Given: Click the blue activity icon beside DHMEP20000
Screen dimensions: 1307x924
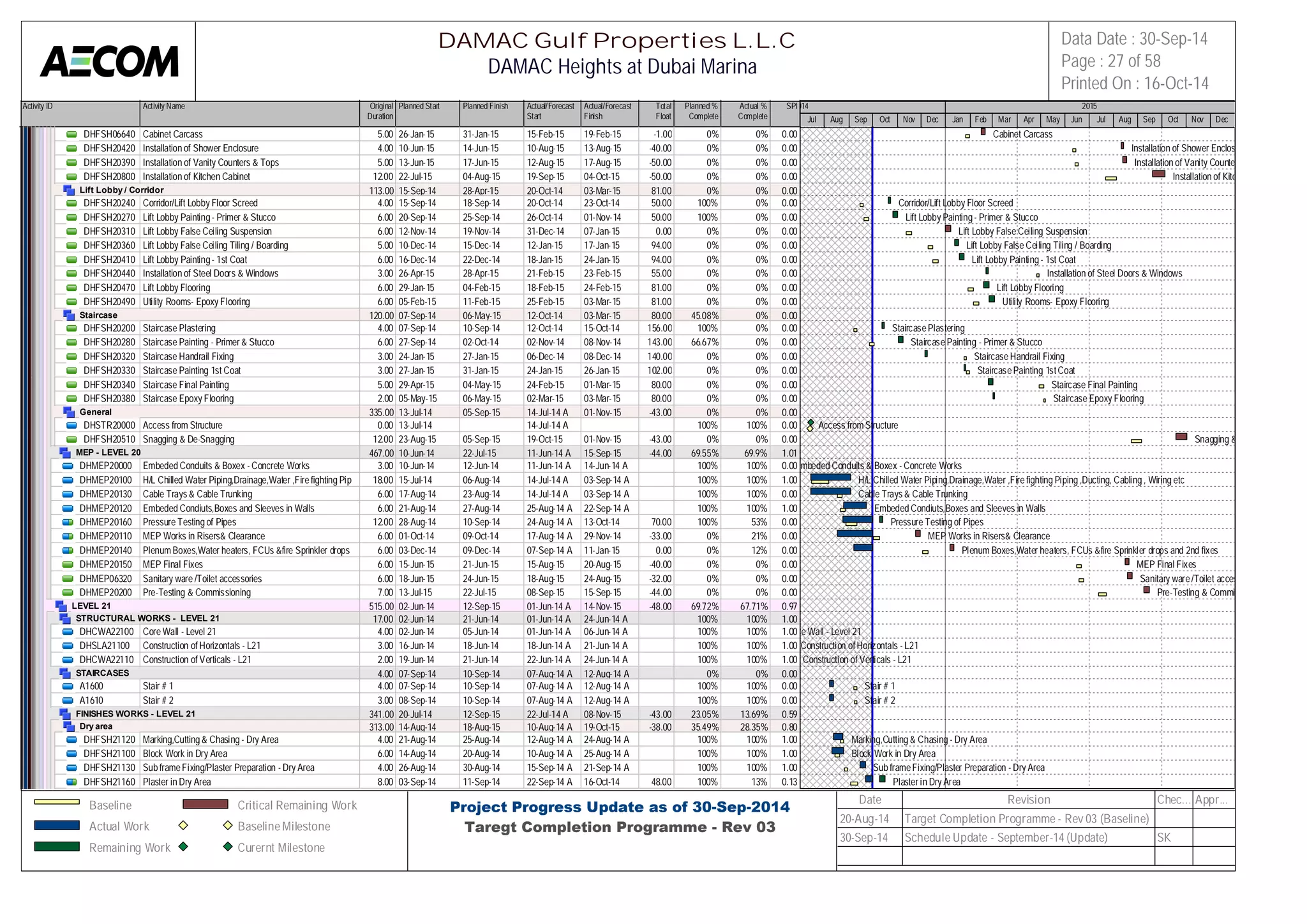Looking at the screenshot, I should click(x=68, y=466).
